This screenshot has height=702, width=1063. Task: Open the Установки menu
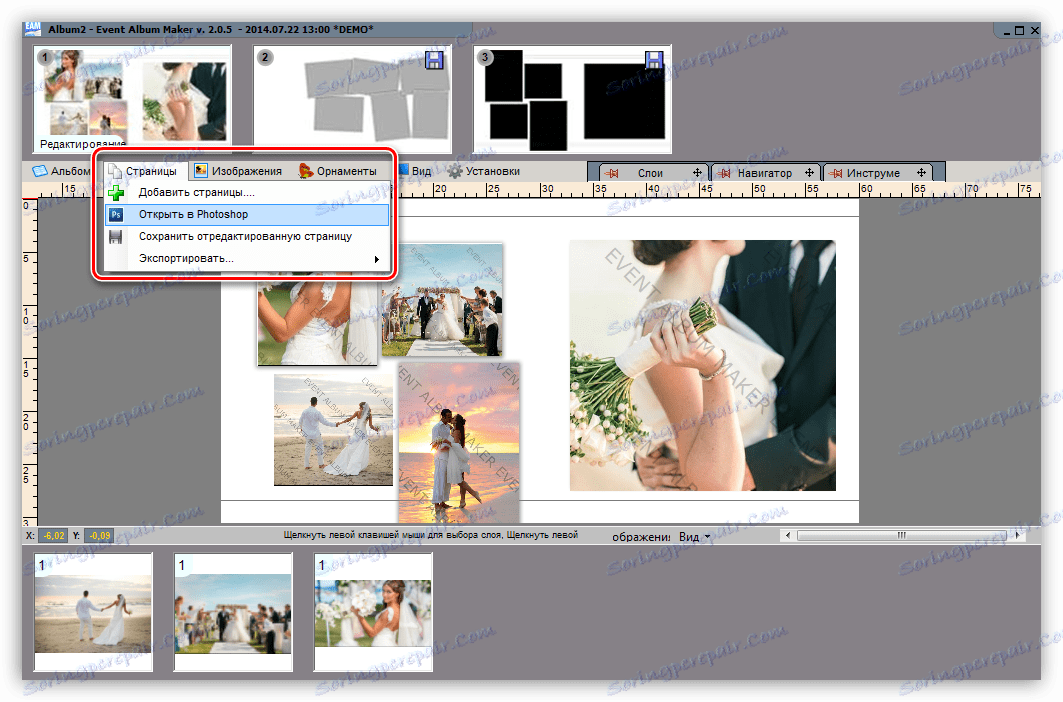[x=484, y=171]
